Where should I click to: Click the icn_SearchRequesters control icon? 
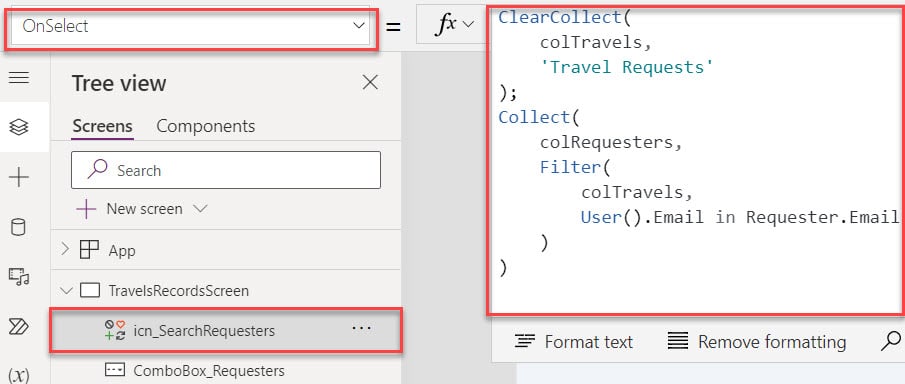[115, 330]
